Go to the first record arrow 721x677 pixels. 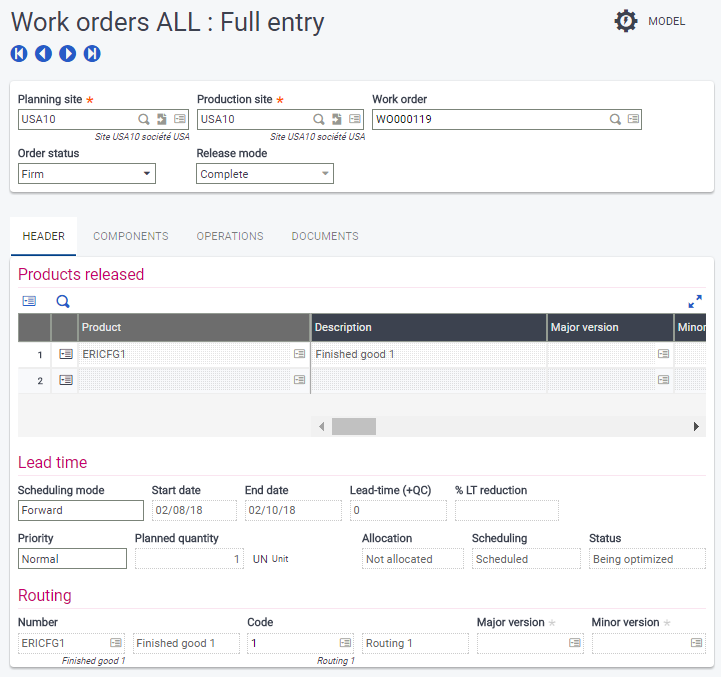19,54
